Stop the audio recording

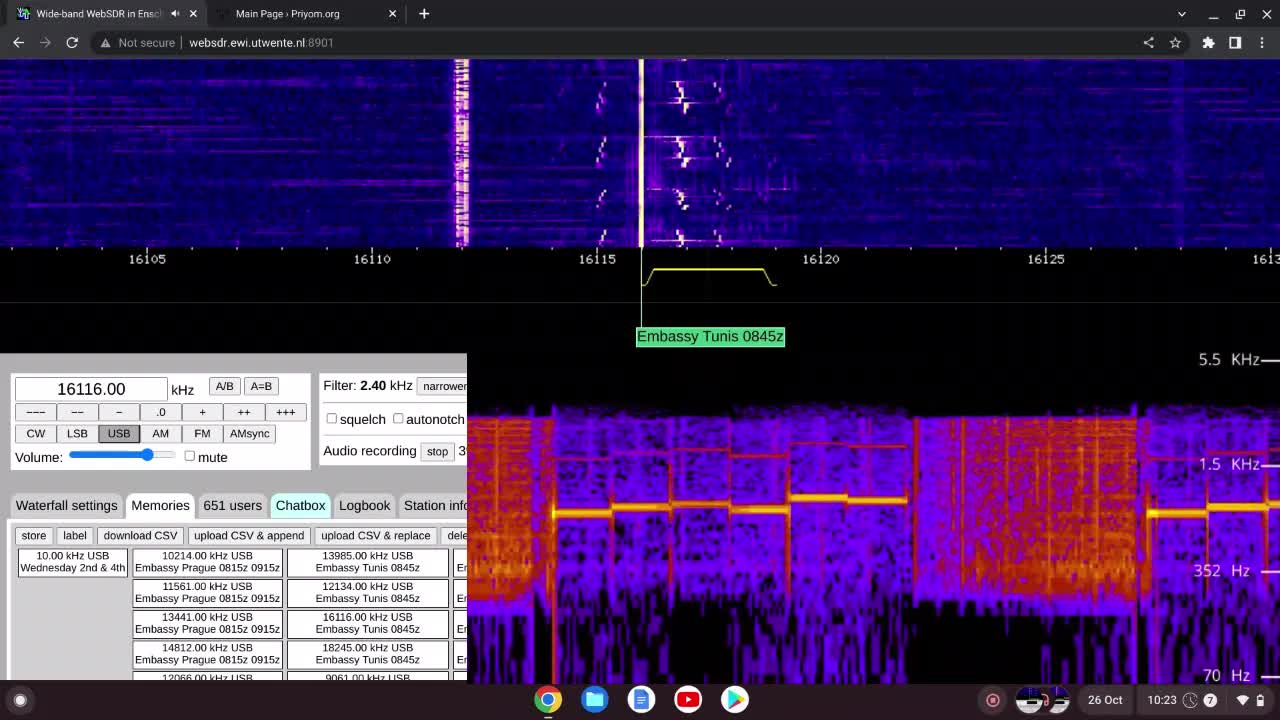pyautogui.click(x=437, y=451)
